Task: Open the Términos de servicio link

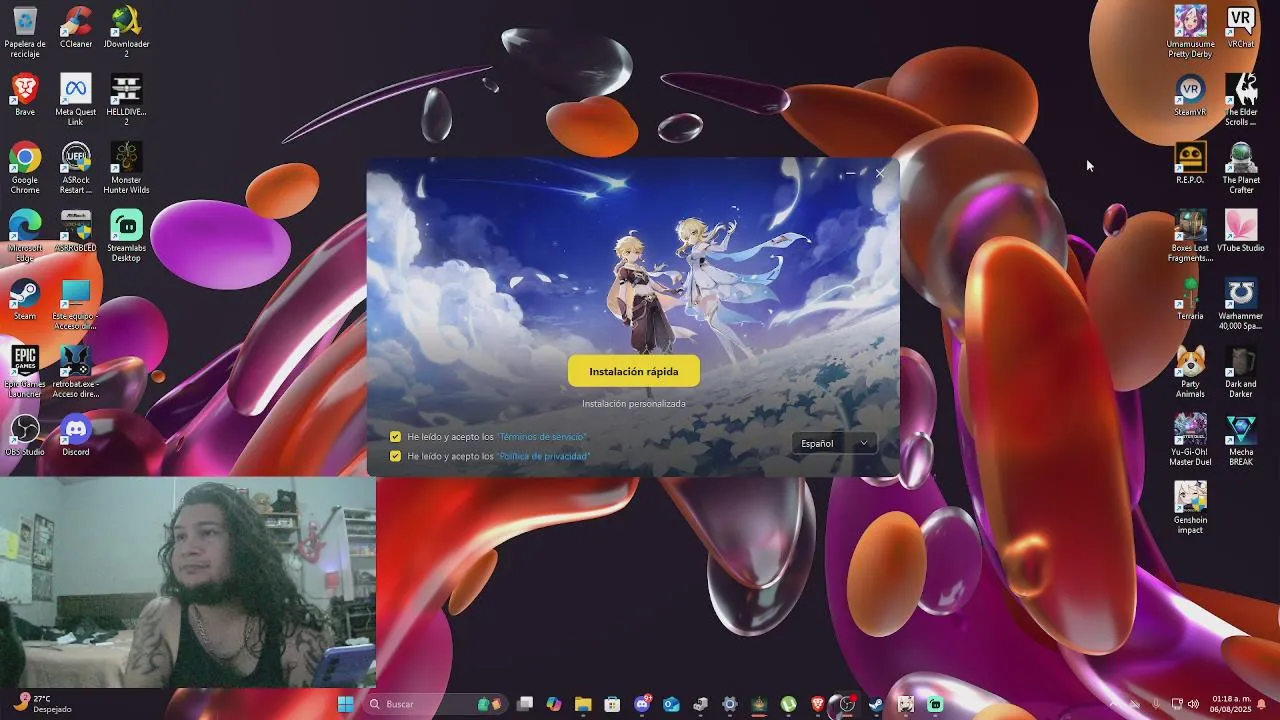Action: pyautogui.click(x=542, y=437)
